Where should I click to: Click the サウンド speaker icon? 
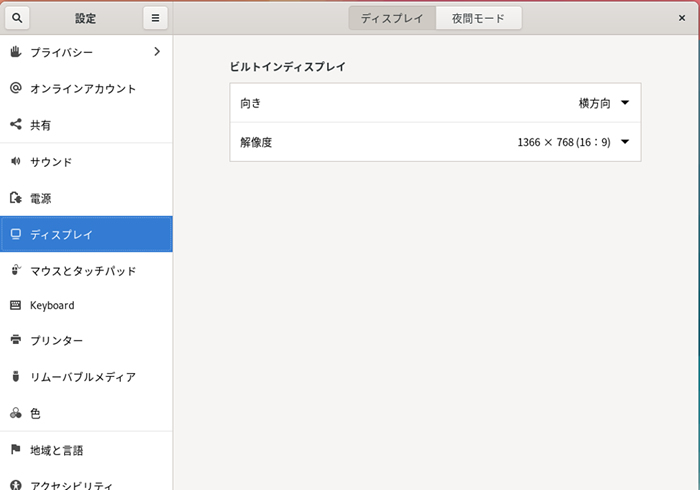click(15, 161)
